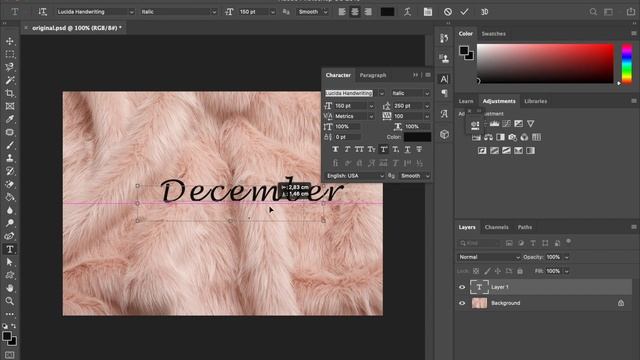This screenshot has width=640, height=360.
Task: Open the Create Warped Text dialog
Action: click(x=407, y=12)
